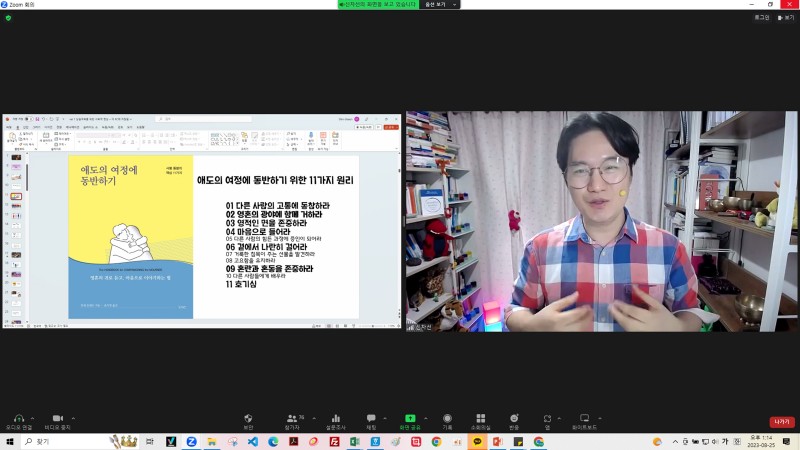Expand video options arrow beside camera icon
The height and width of the screenshot is (450, 800).
coord(72,418)
